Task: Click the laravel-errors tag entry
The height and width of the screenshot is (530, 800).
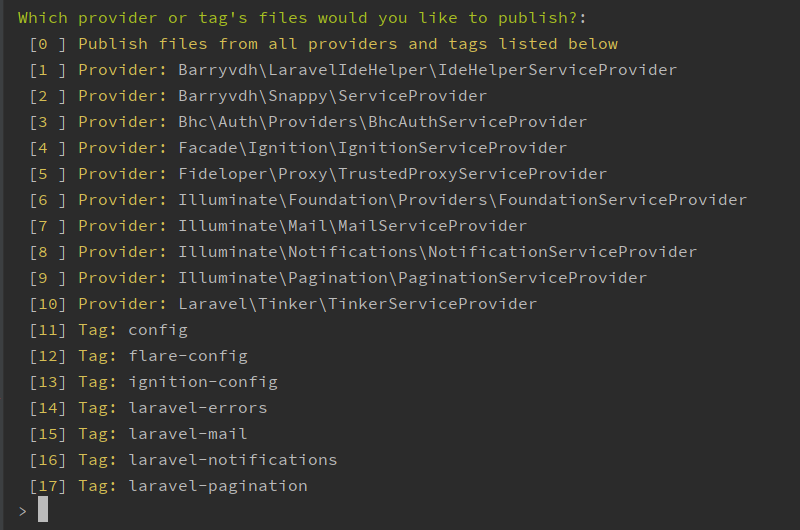Action: [172, 408]
